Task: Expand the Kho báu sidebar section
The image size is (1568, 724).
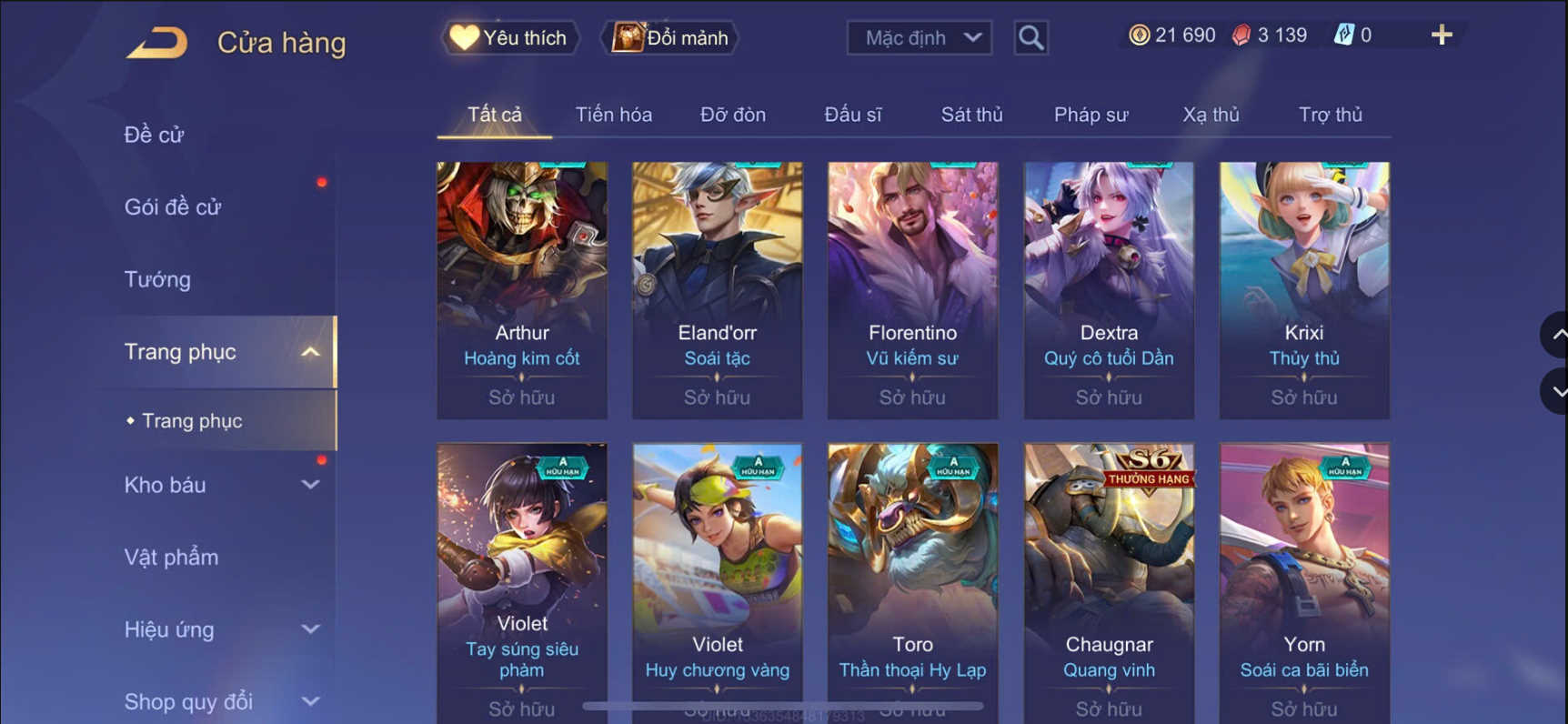Action: point(310,485)
